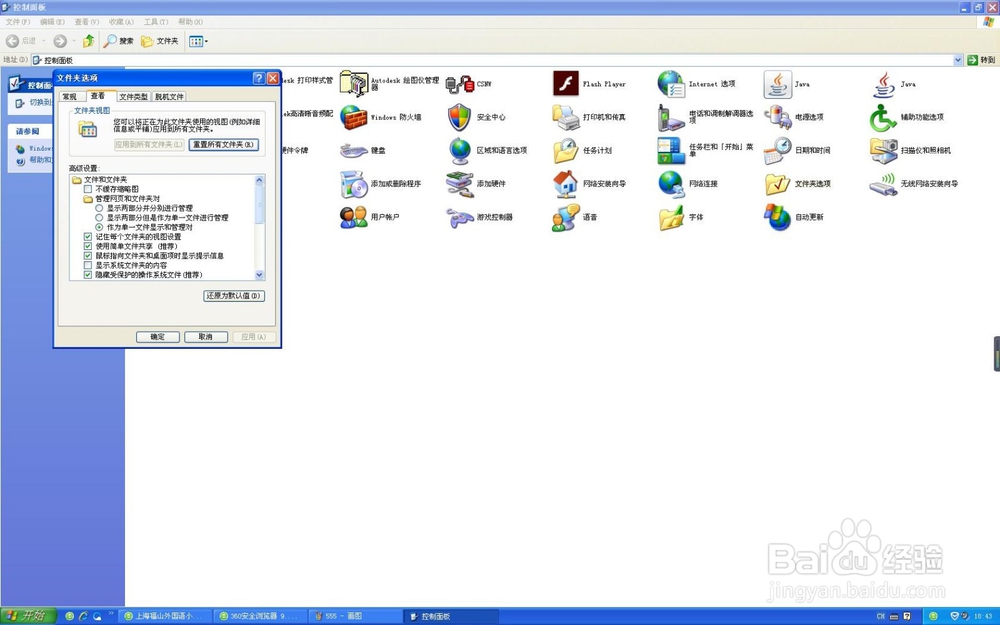This screenshot has width=1000, height=625.
Task: Open the 打印机和传真 icon
Action: click(566, 117)
